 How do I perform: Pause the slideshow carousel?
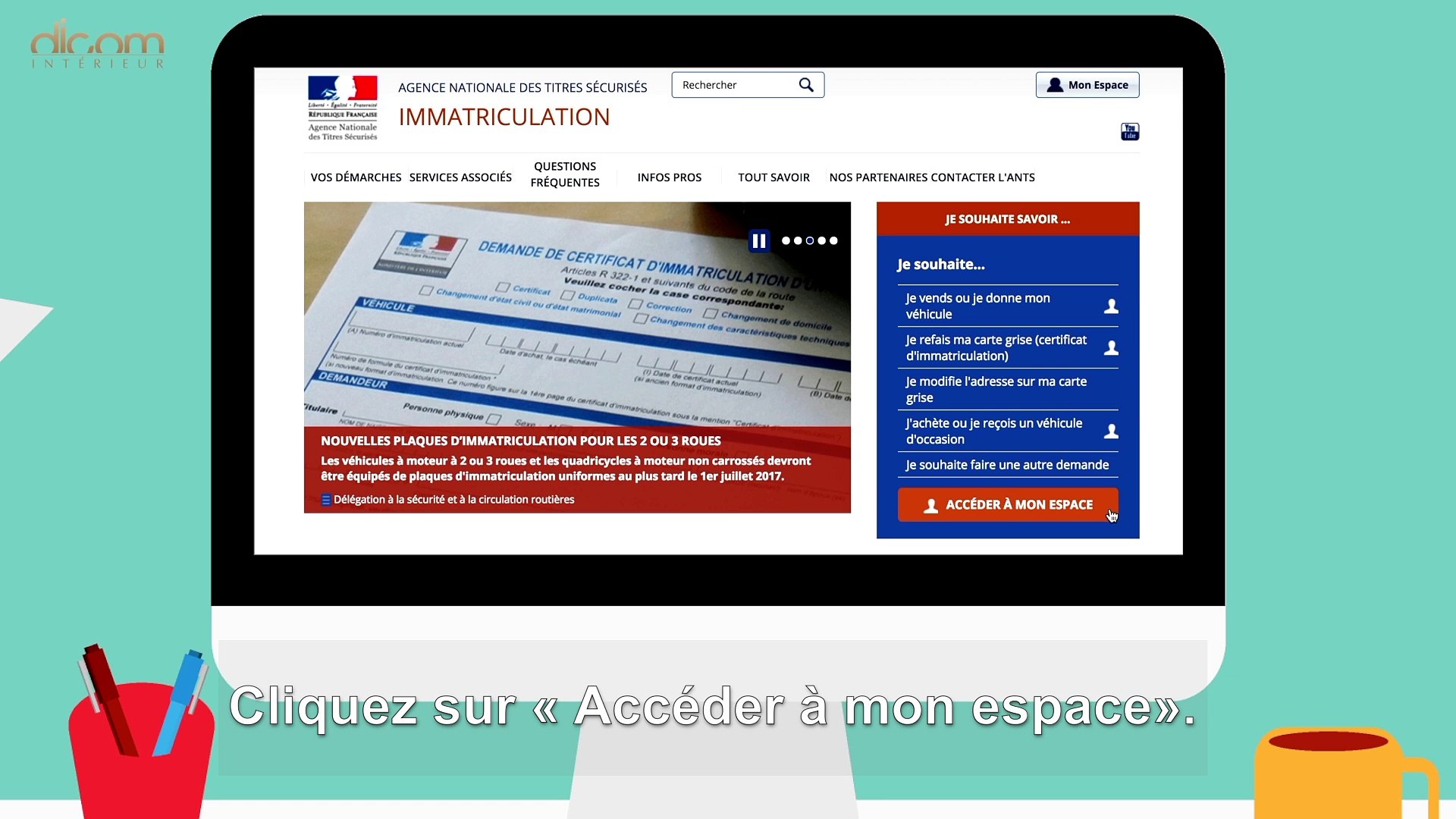tap(758, 241)
